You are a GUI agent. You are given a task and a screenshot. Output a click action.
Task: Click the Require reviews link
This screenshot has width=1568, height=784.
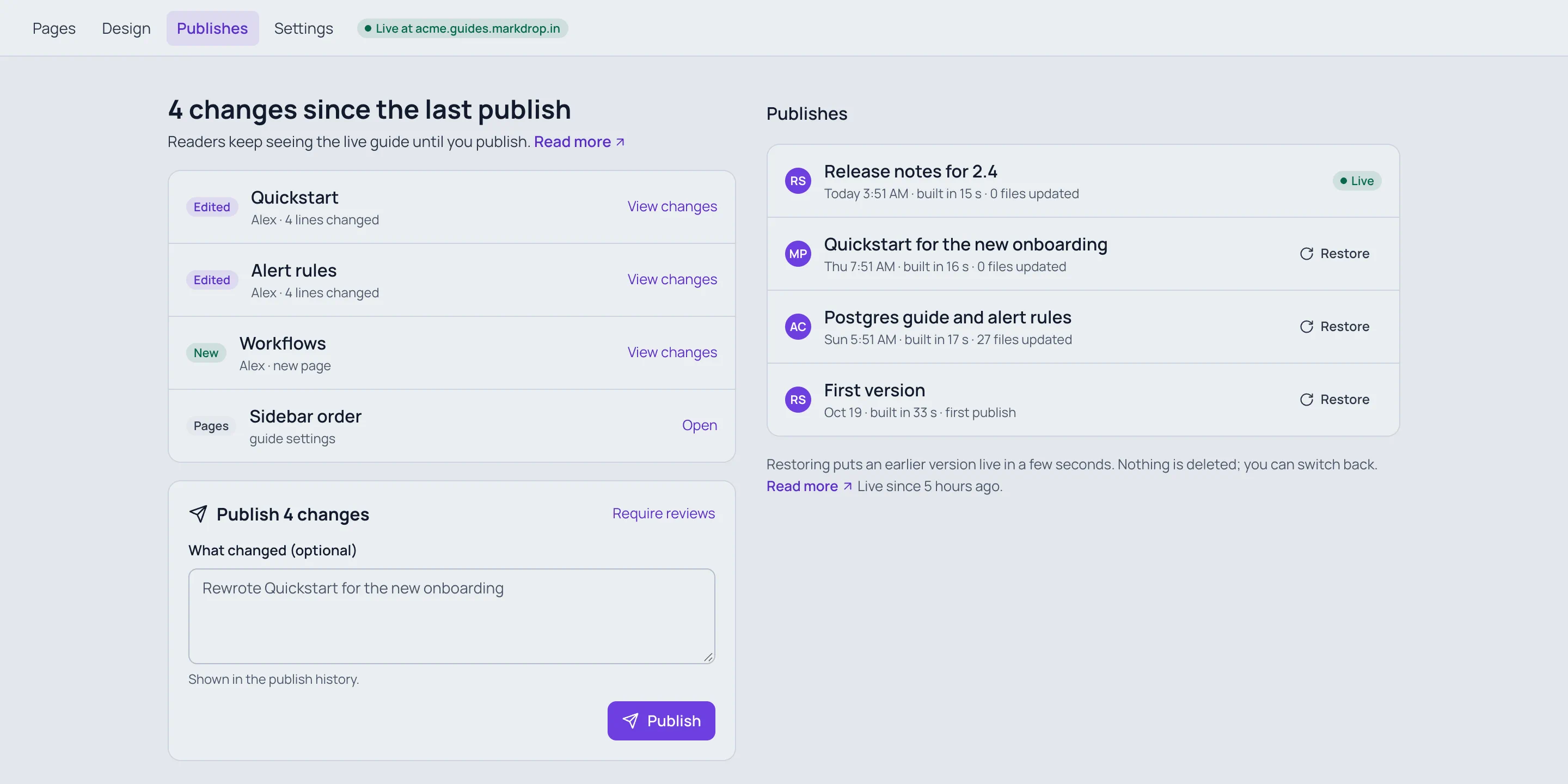point(664,513)
